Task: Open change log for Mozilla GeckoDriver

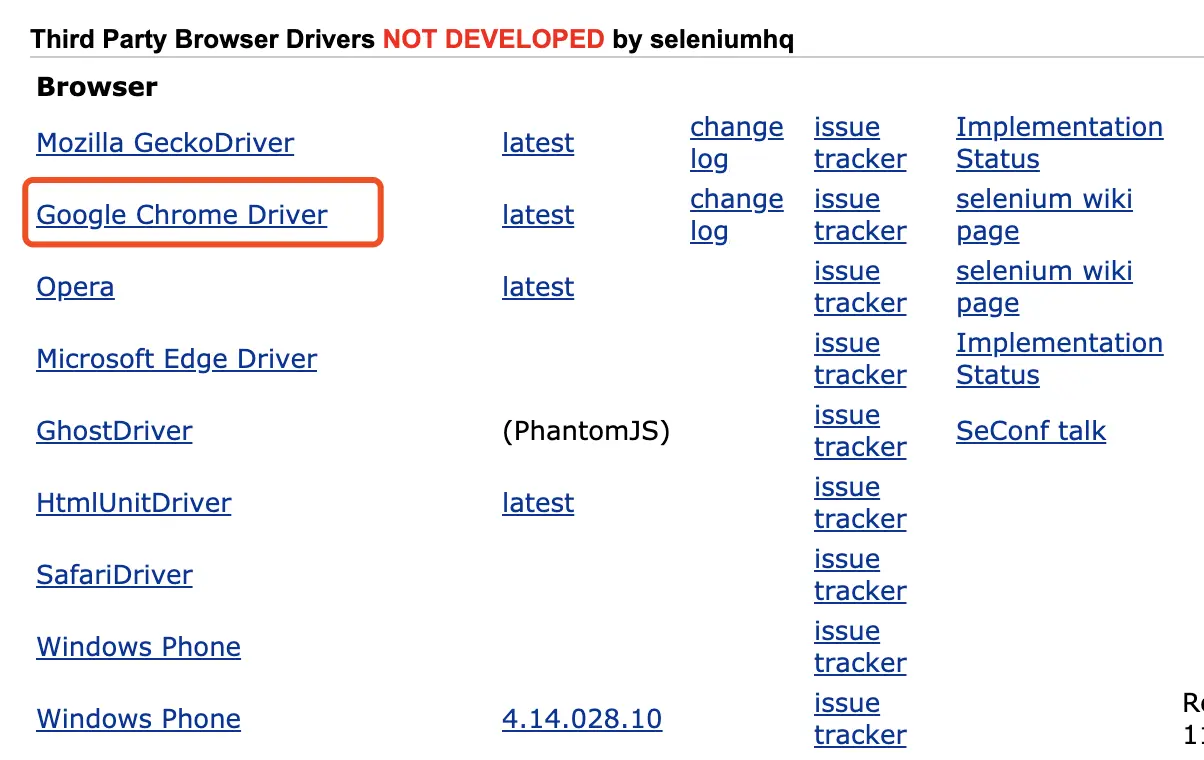Action: tap(737, 143)
